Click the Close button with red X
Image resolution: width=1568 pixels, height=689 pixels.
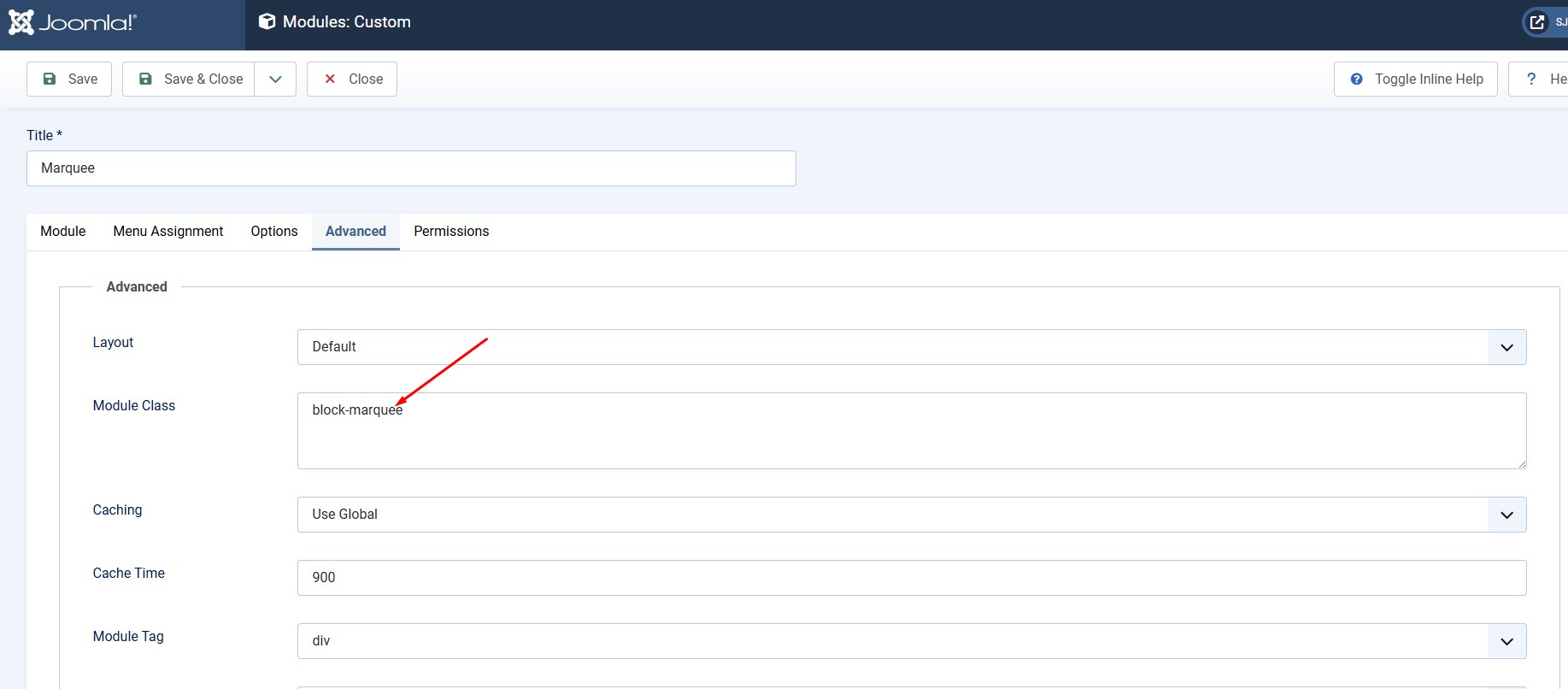[x=352, y=79]
